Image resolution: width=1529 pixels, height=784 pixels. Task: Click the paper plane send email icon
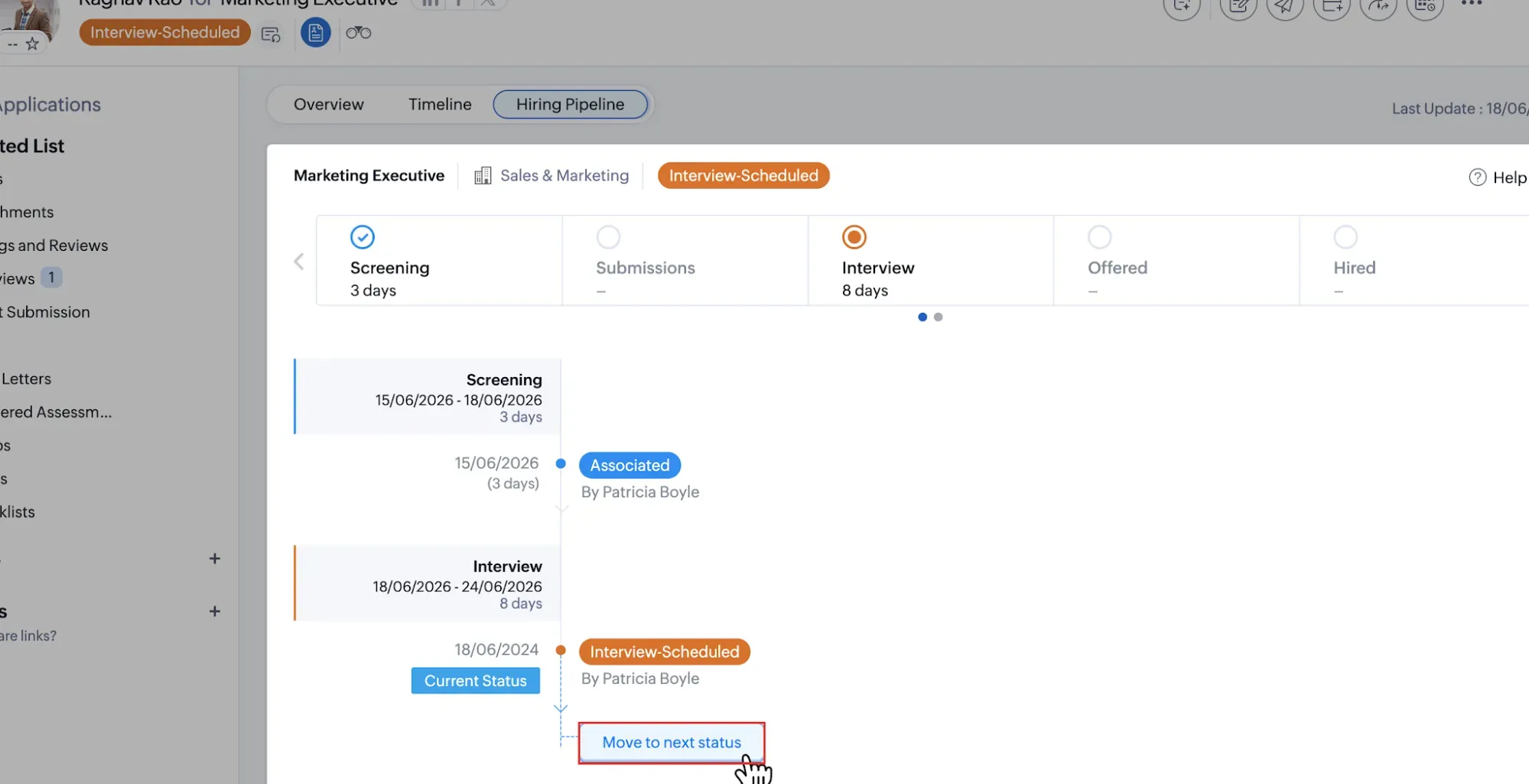pos(1285,6)
